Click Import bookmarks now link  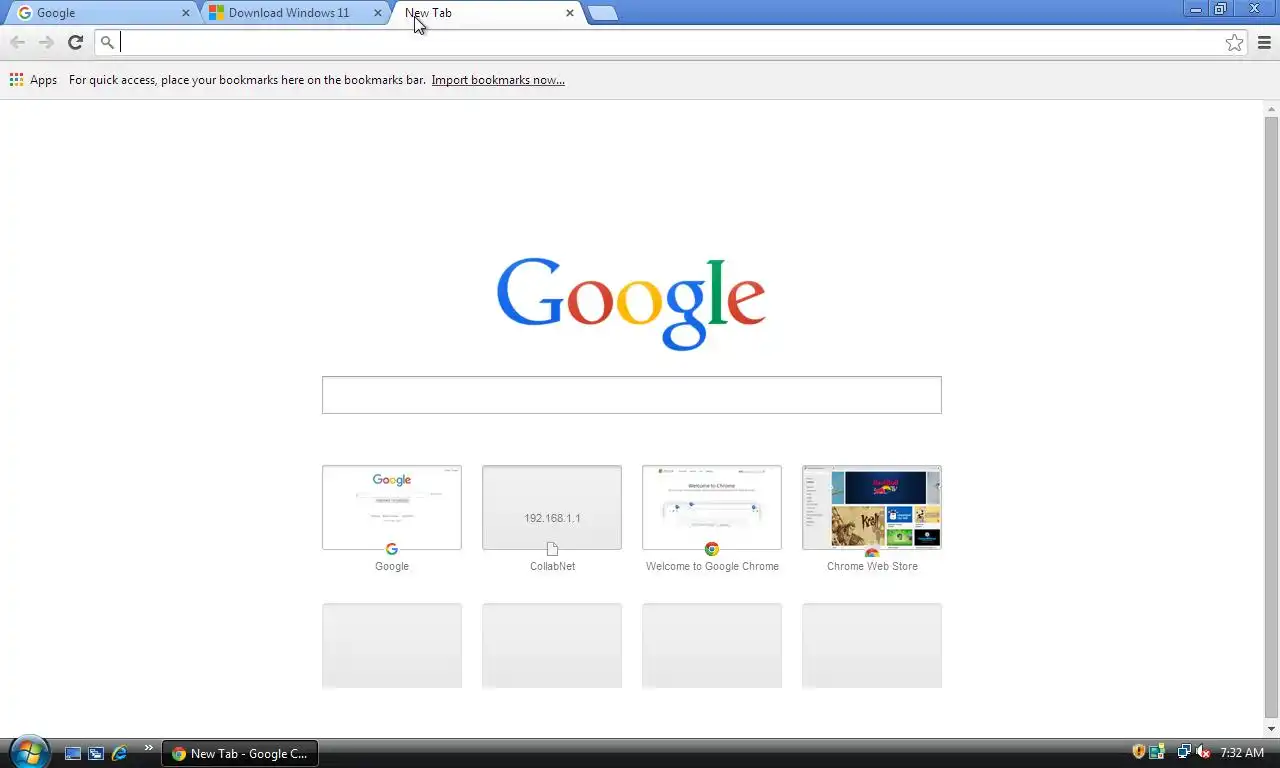point(498,80)
